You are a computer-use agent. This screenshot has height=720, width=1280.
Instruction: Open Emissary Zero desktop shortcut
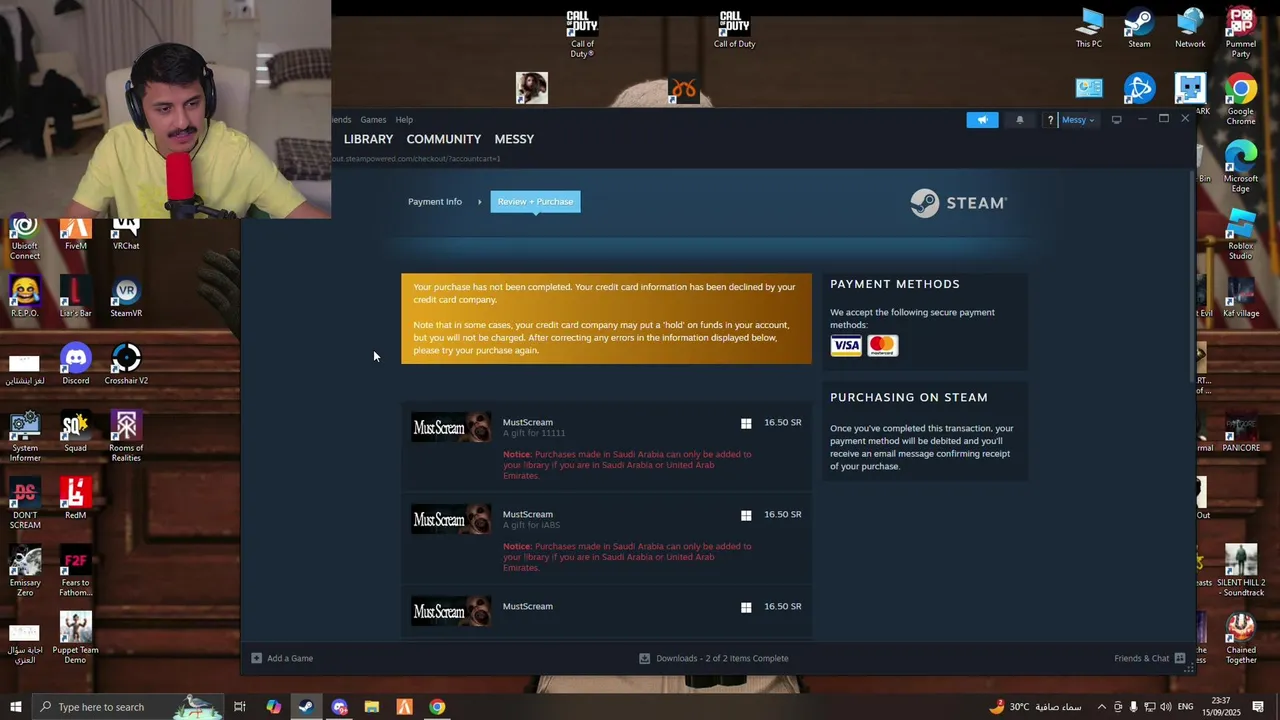coord(25,572)
